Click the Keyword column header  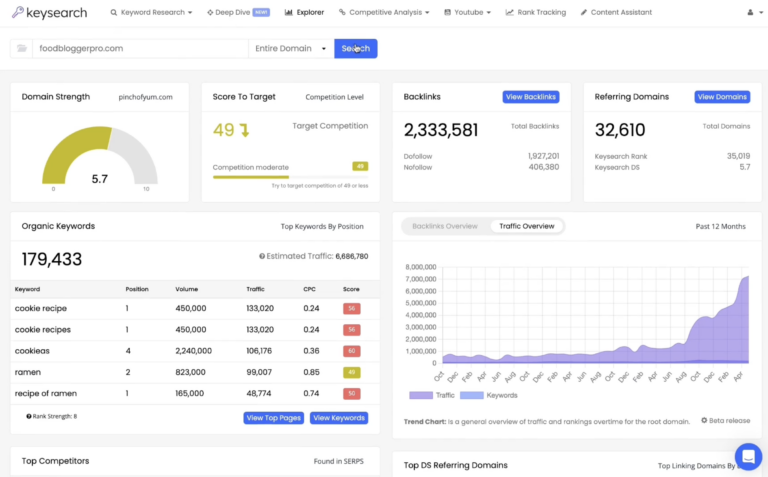tap(27, 289)
